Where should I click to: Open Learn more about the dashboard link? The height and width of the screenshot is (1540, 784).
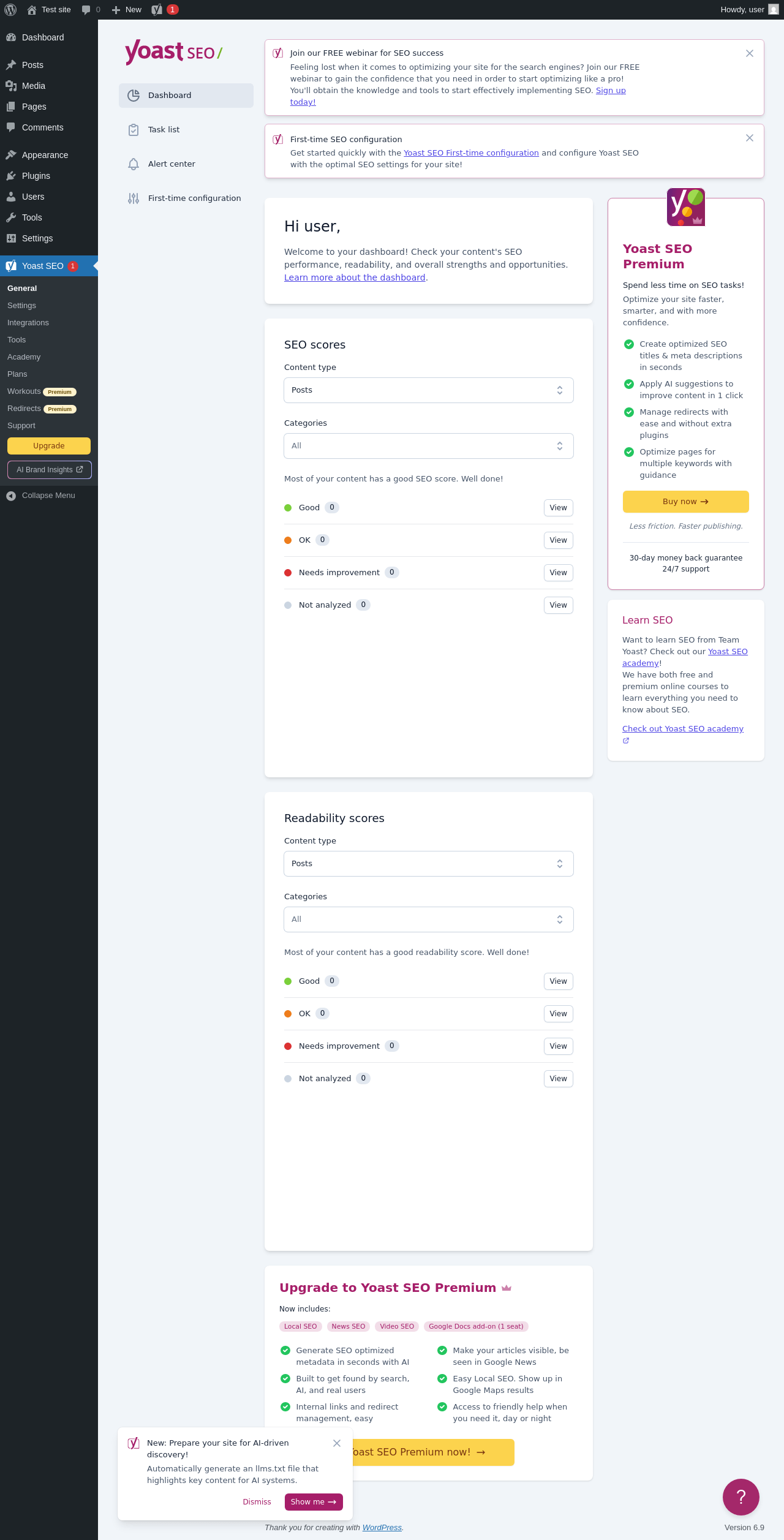point(355,277)
